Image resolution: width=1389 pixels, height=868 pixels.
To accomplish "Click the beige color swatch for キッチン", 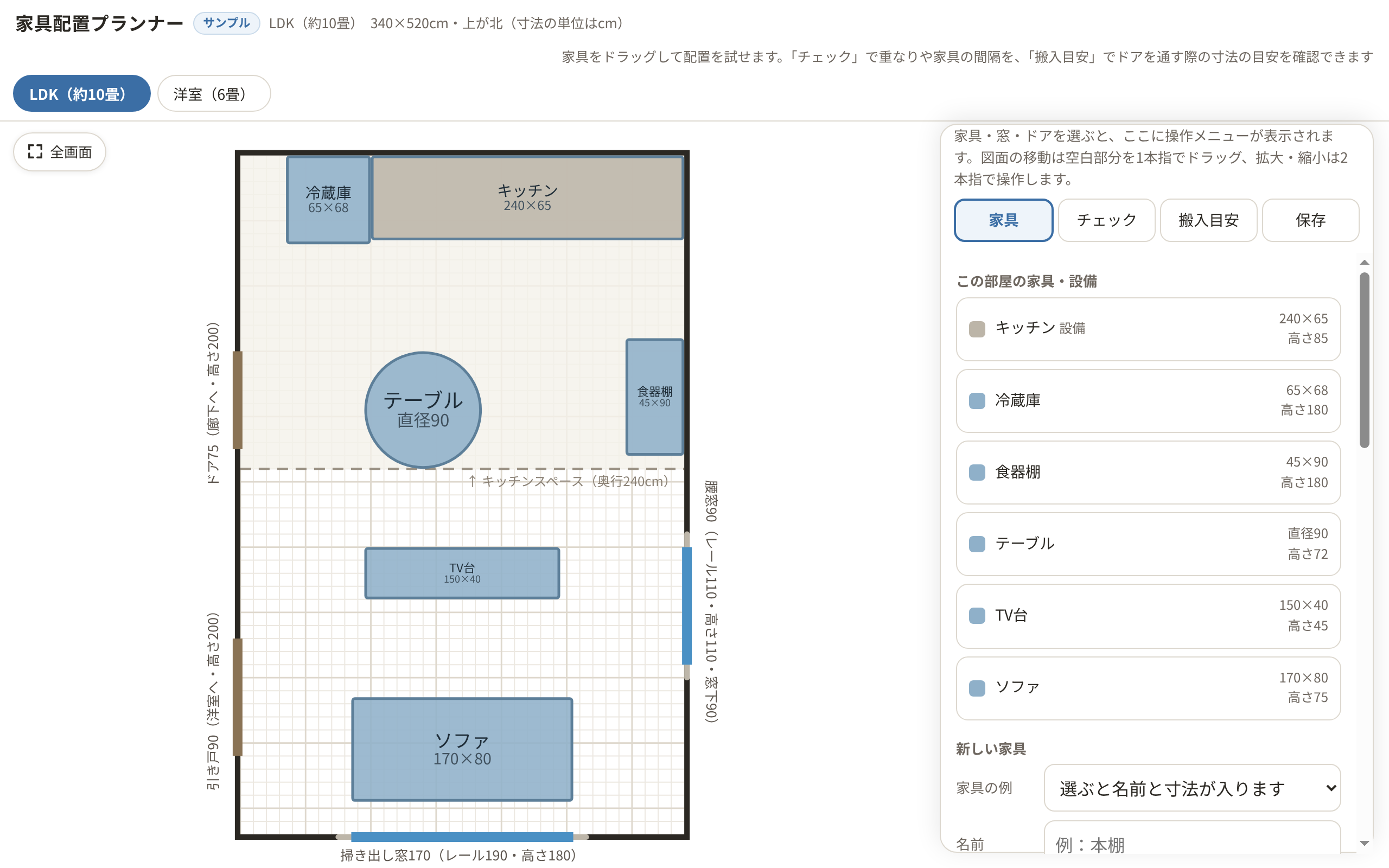I will pos(977,329).
